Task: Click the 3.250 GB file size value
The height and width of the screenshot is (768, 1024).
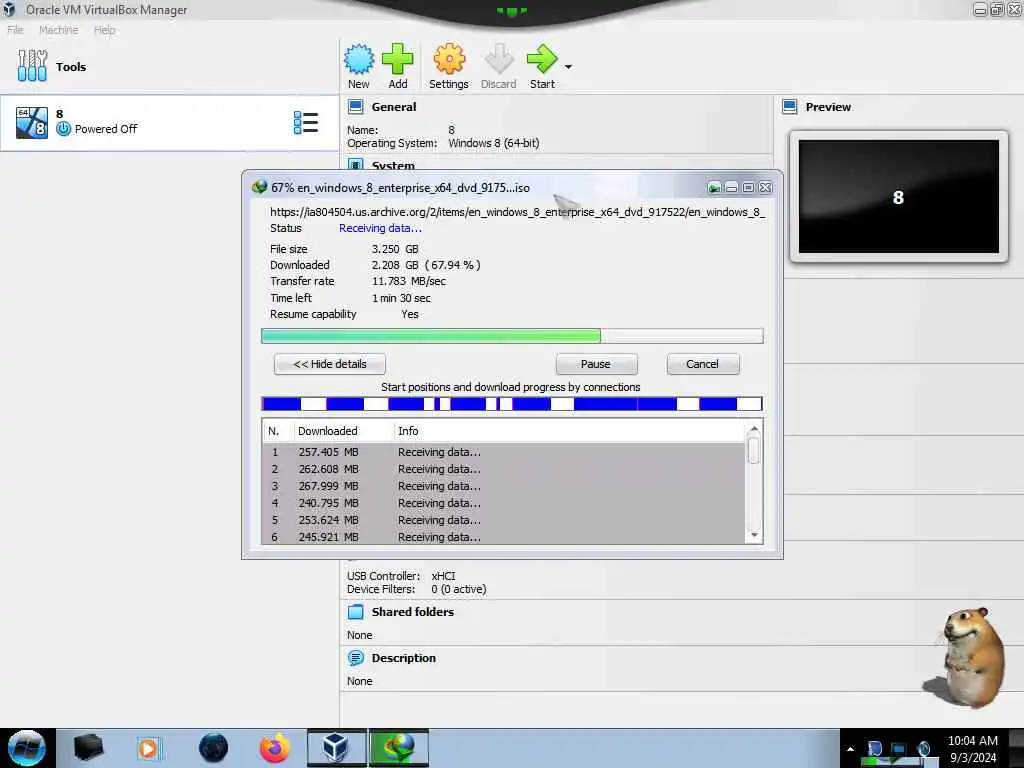Action: [x=395, y=249]
